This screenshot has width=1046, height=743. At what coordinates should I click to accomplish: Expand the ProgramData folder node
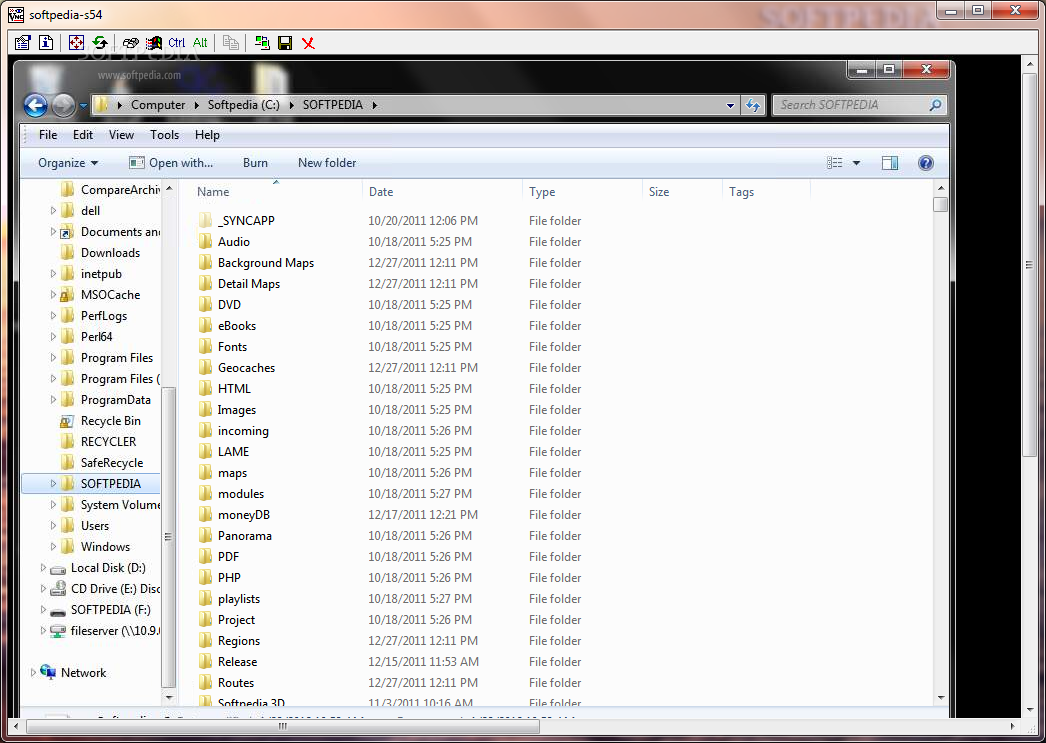click(x=53, y=400)
